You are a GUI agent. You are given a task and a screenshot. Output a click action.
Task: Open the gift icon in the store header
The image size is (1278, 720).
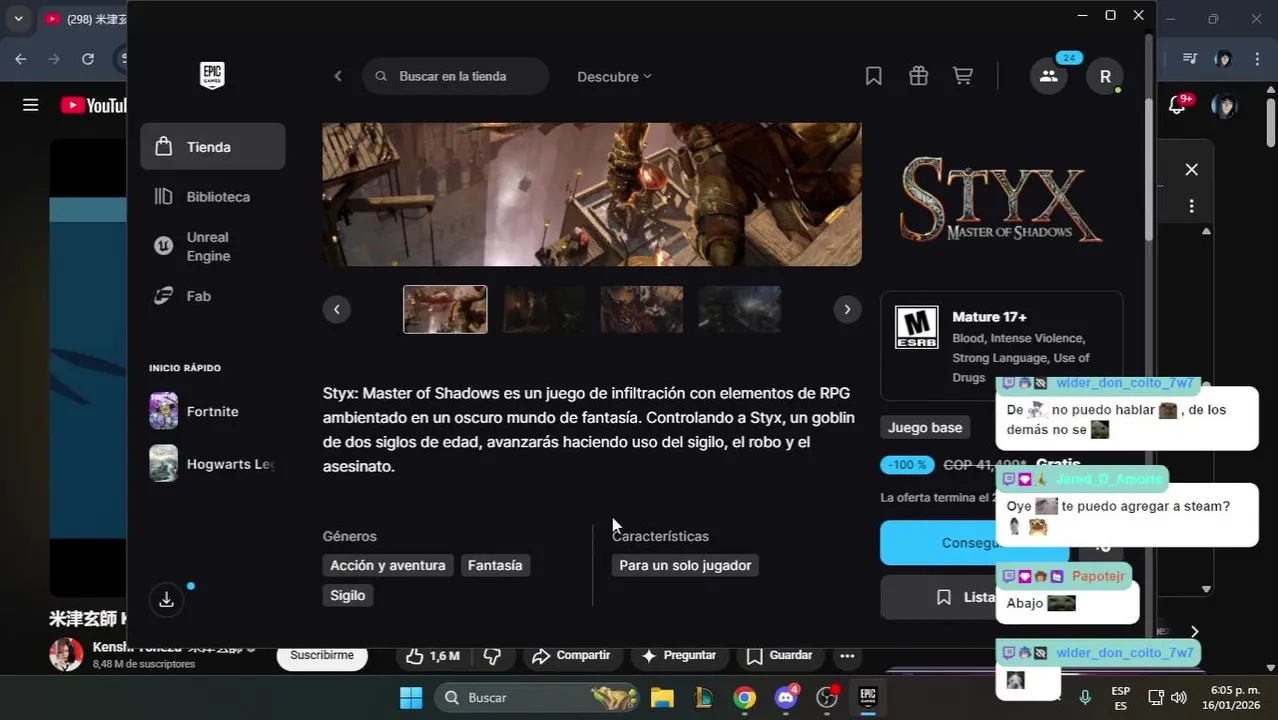click(x=918, y=76)
